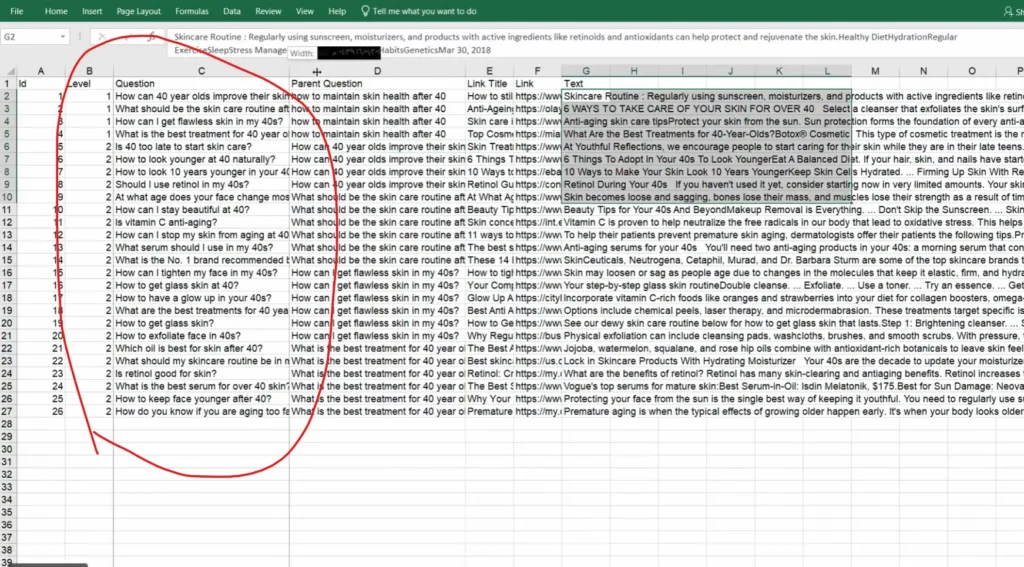Open the Data ribbon tab
Viewport: 1024px width, 567px height.
pyautogui.click(x=232, y=11)
